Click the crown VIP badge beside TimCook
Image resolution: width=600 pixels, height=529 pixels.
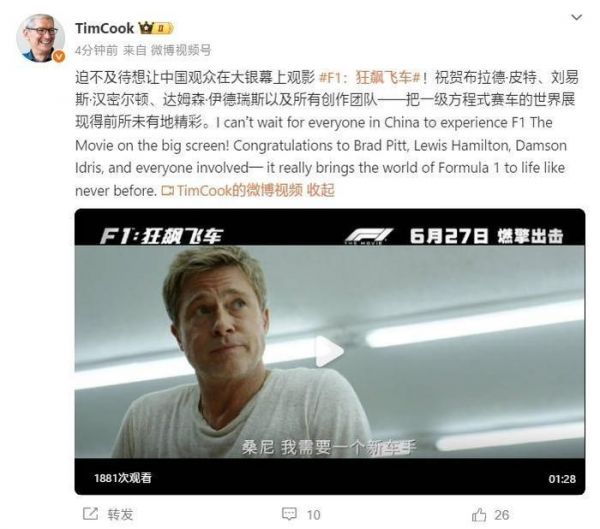click(x=146, y=27)
